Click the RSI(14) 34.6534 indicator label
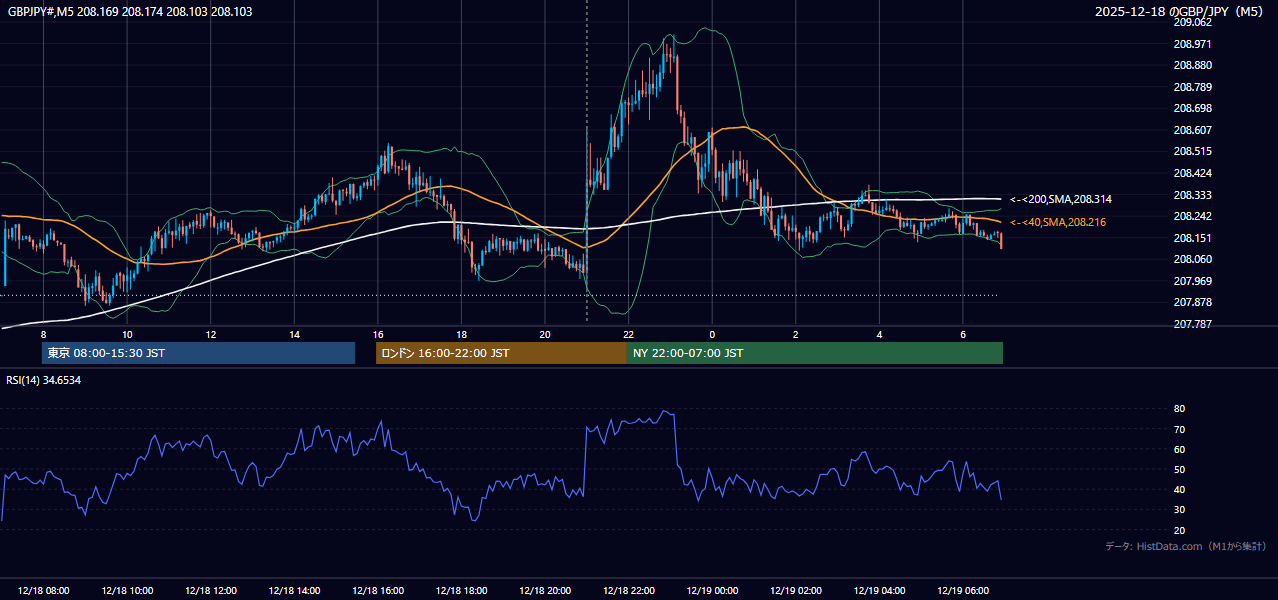Viewport: 1278px width, 600px height. pyautogui.click(x=44, y=380)
